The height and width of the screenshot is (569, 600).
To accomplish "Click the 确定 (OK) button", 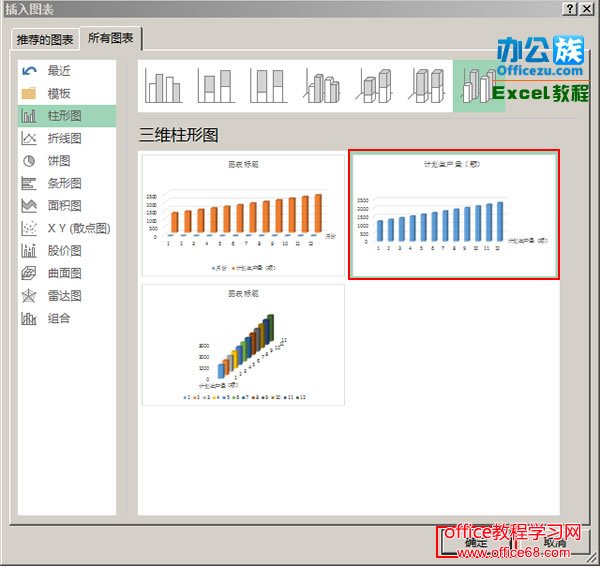I will 476,542.
